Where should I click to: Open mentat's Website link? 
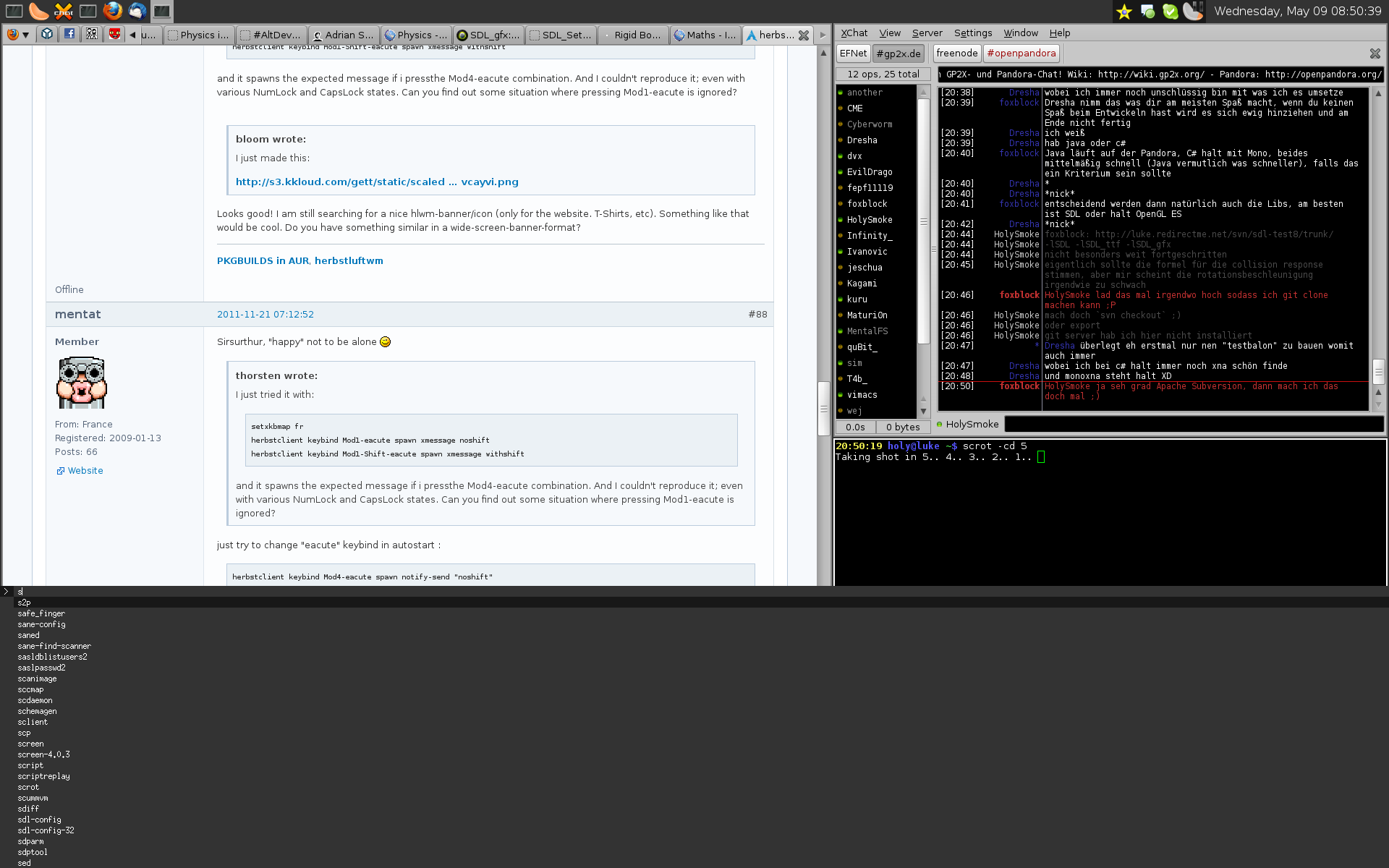(85, 470)
